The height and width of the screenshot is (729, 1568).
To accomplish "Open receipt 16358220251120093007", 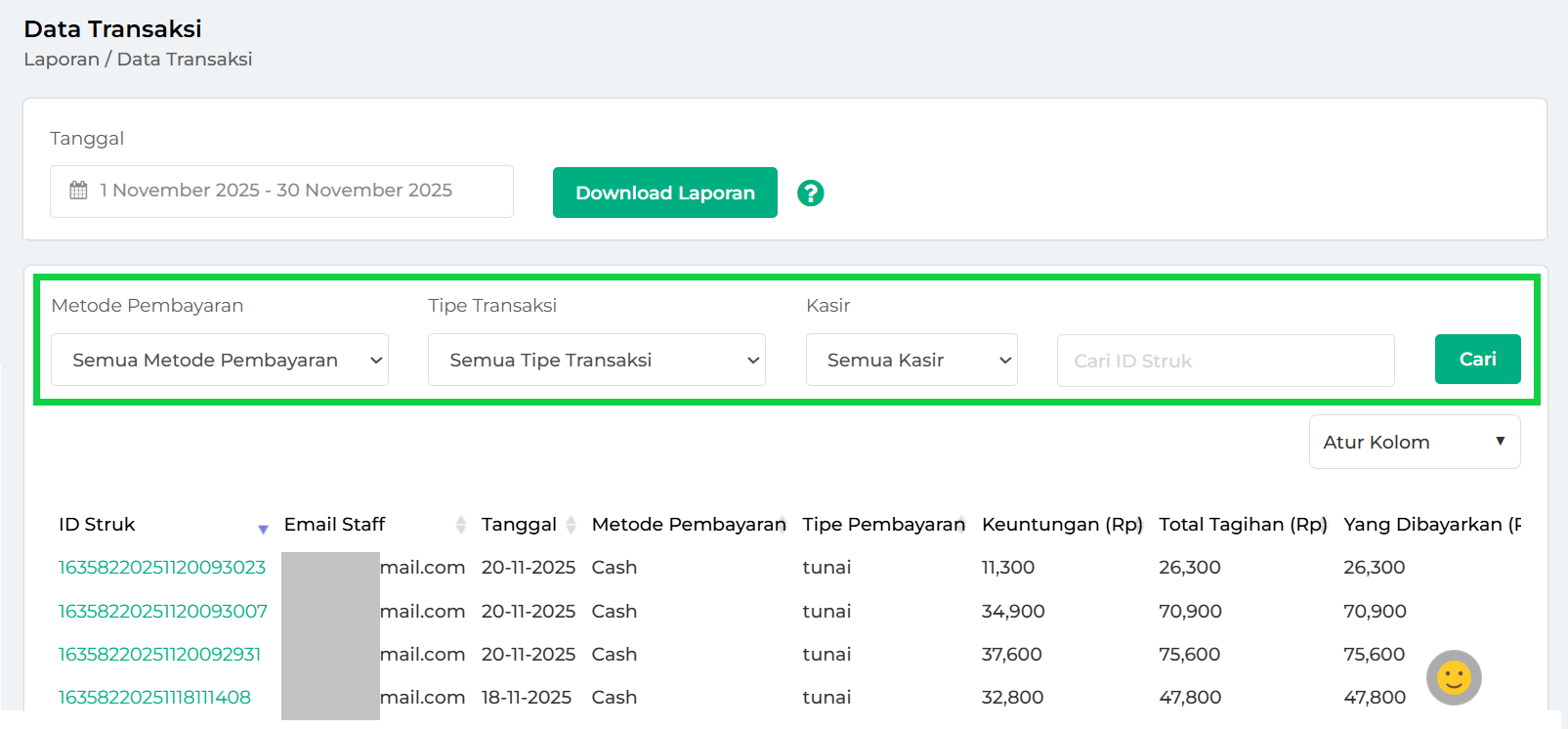I will click(163, 612).
